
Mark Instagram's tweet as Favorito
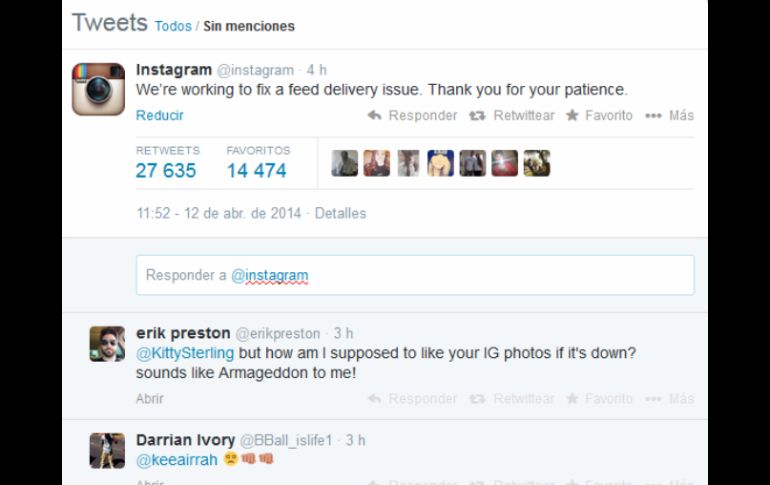pyautogui.click(x=599, y=115)
